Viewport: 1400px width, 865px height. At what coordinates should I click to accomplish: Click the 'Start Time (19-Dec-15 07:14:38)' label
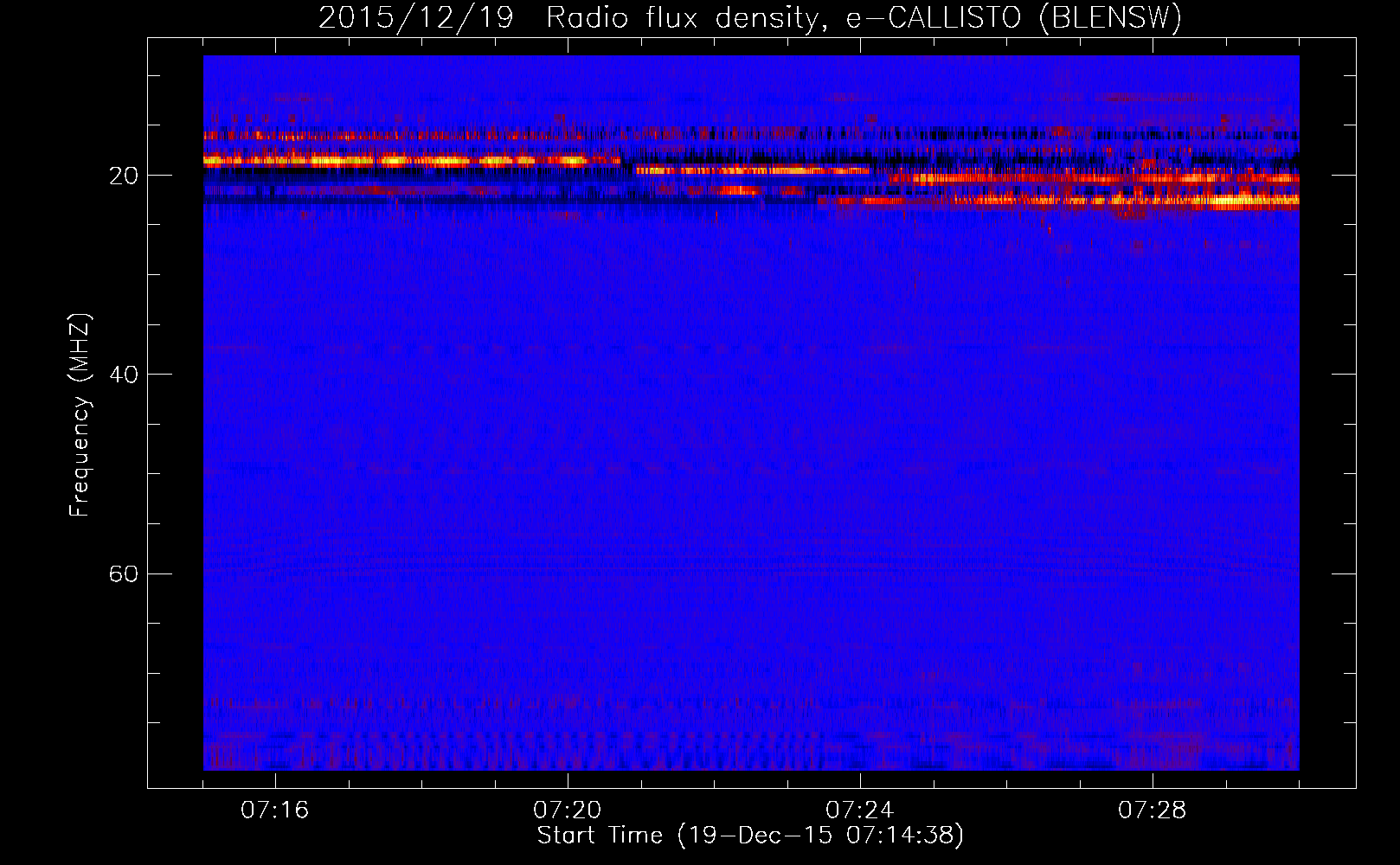tap(750, 836)
